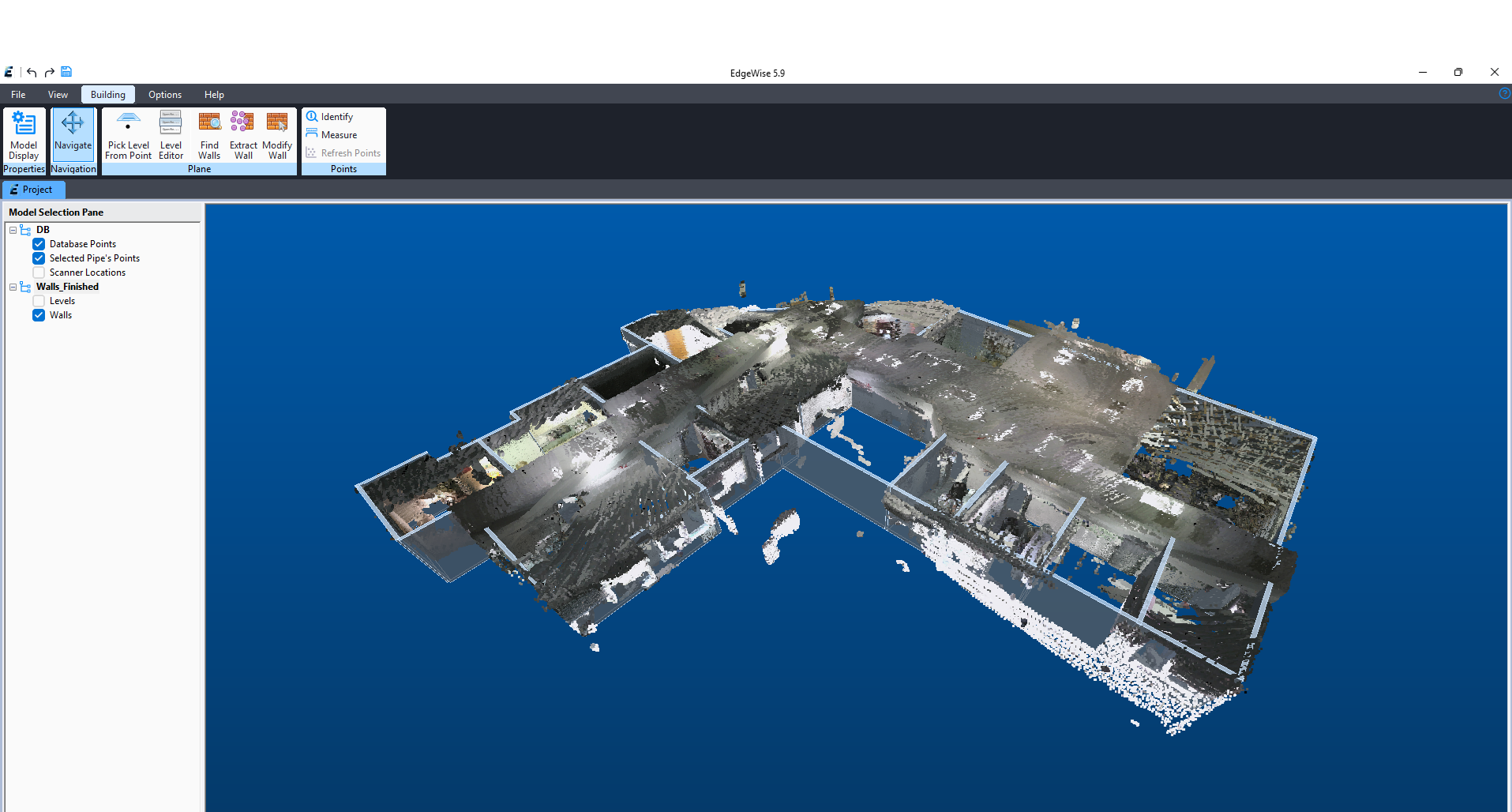
Task: Enable the Levels checkbox
Action: [x=39, y=301]
